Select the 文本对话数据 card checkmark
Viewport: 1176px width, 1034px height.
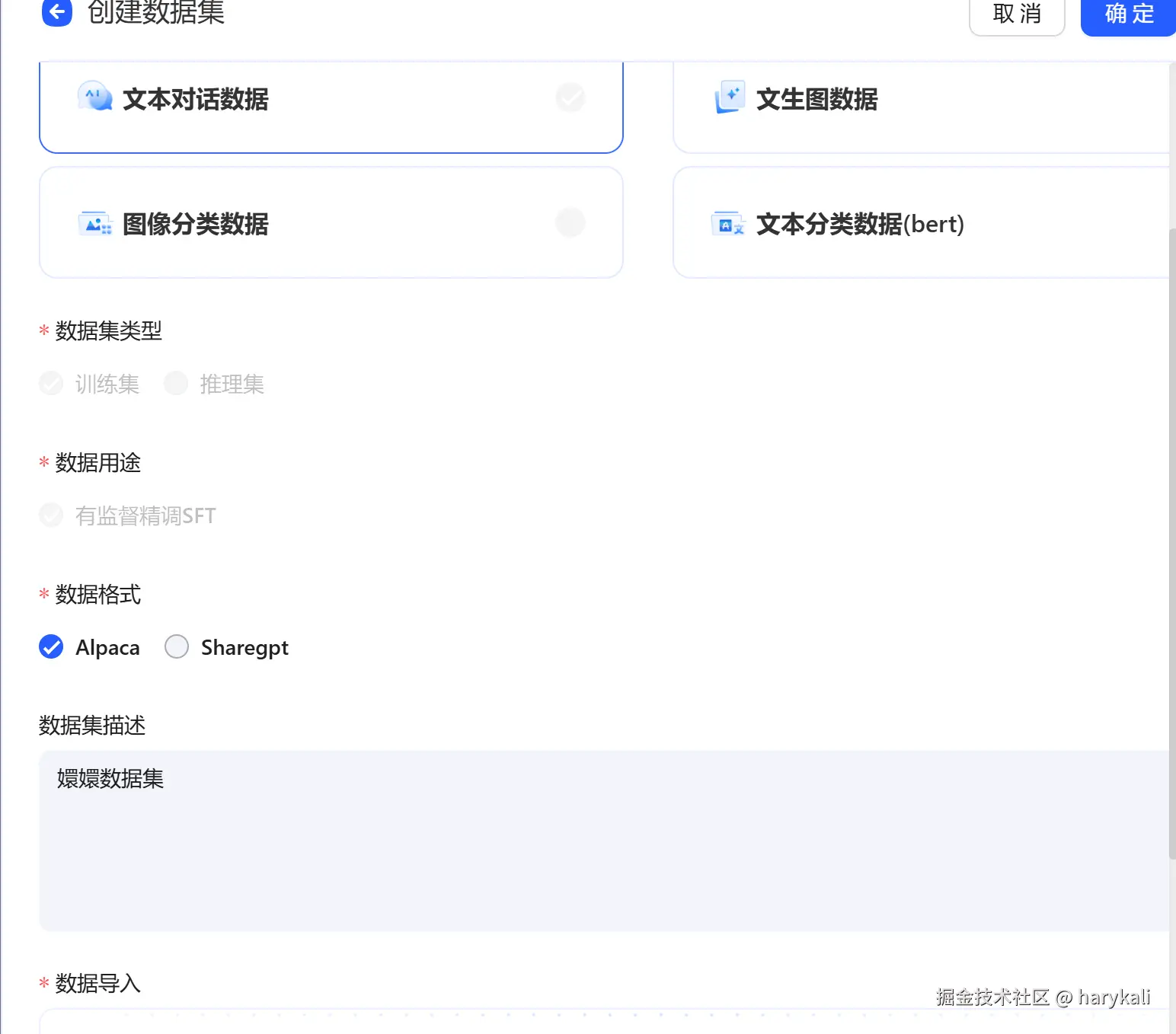point(570,97)
